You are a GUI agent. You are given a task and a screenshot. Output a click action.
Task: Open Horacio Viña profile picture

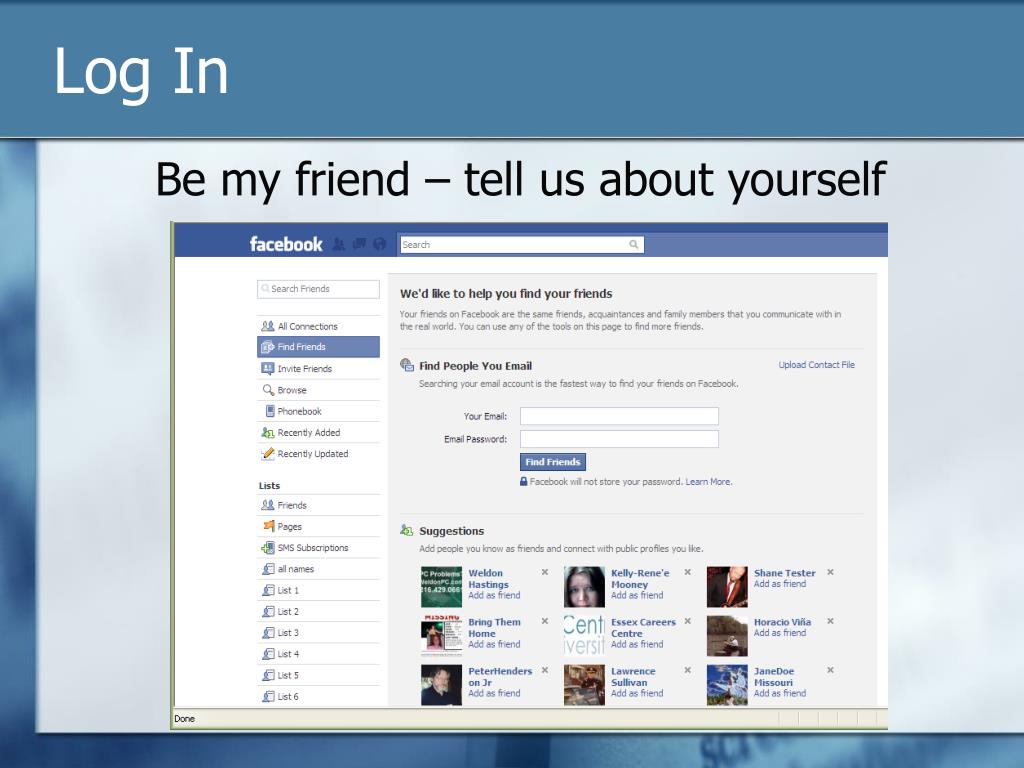point(727,635)
